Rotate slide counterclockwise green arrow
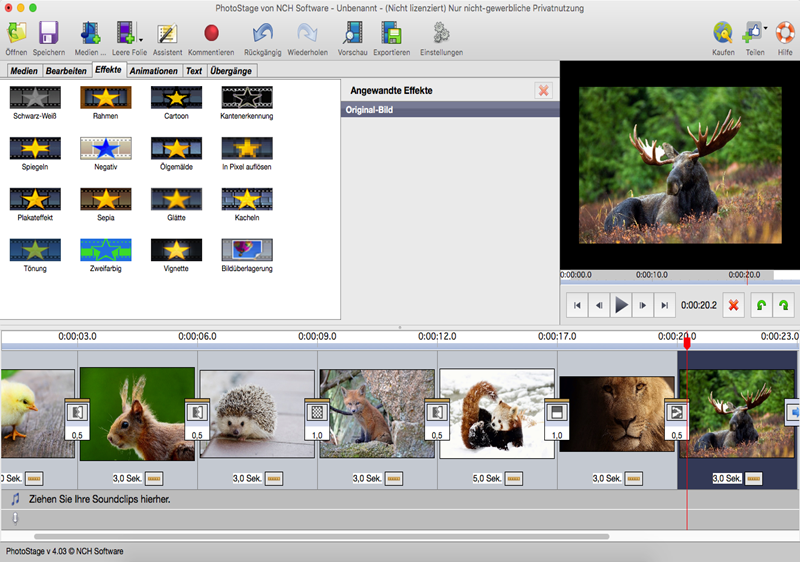This screenshot has height=562, width=800. [761, 305]
